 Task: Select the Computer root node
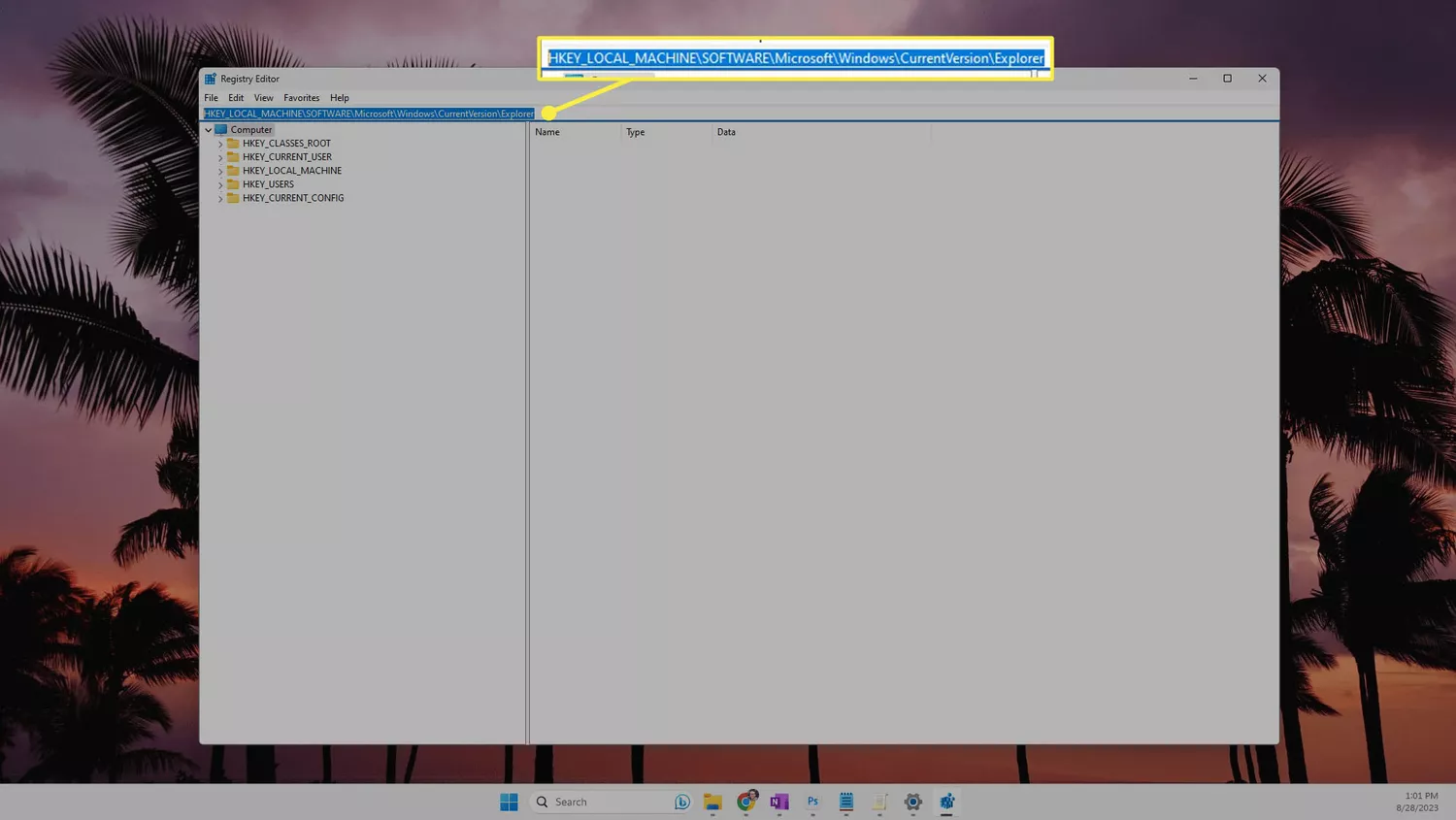(x=251, y=130)
